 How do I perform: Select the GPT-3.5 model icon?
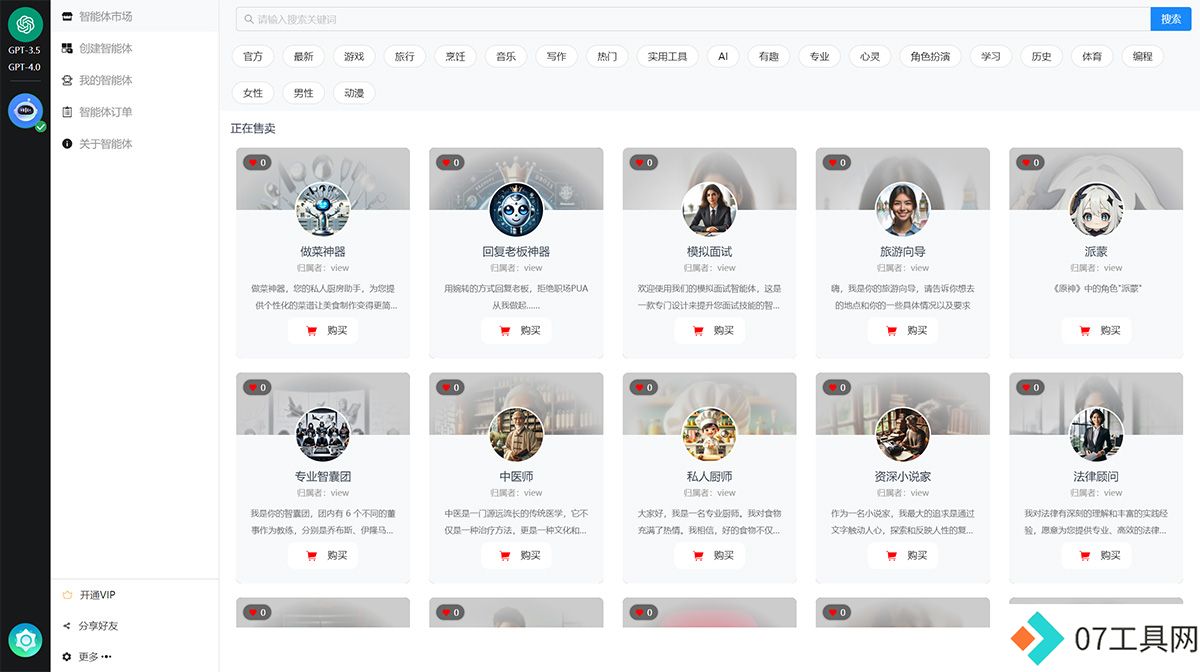(x=25, y=24)
